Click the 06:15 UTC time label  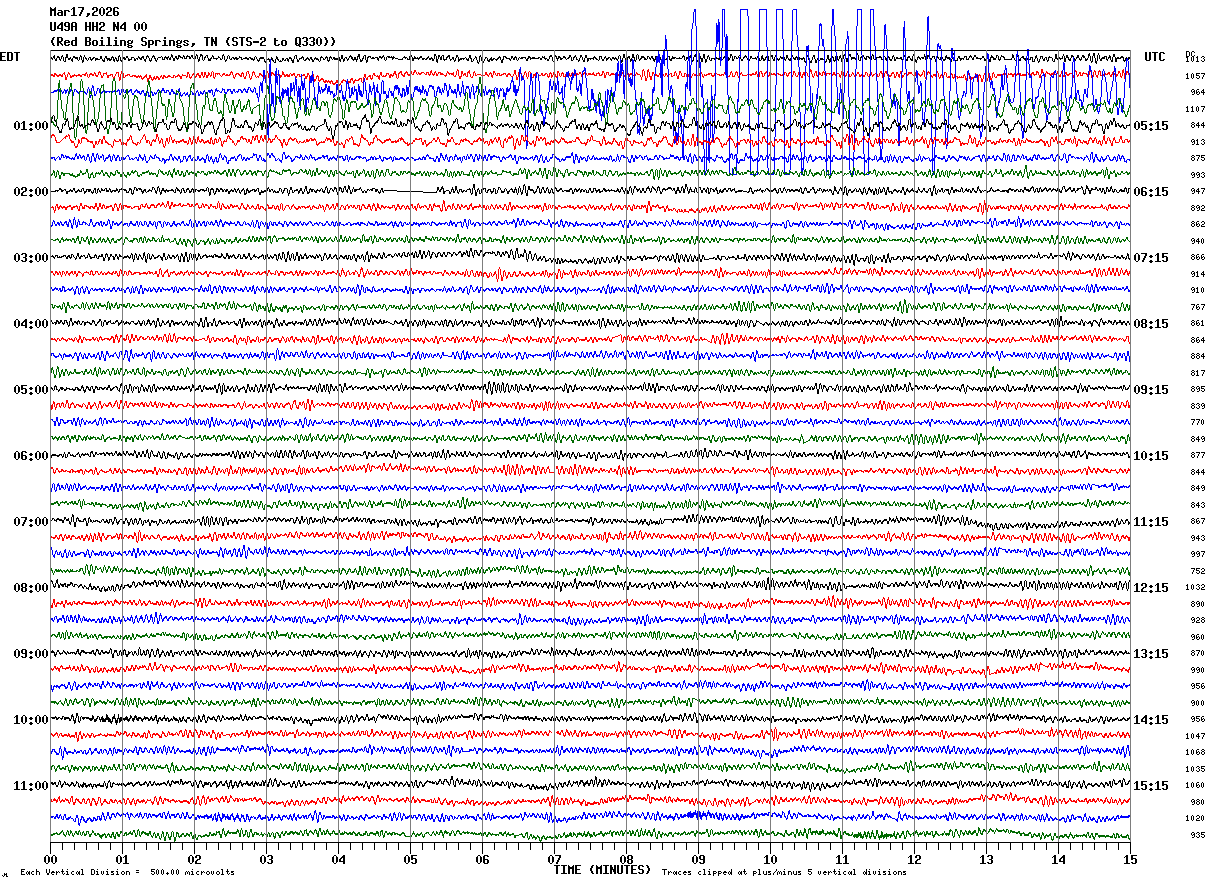point(1151,192)
